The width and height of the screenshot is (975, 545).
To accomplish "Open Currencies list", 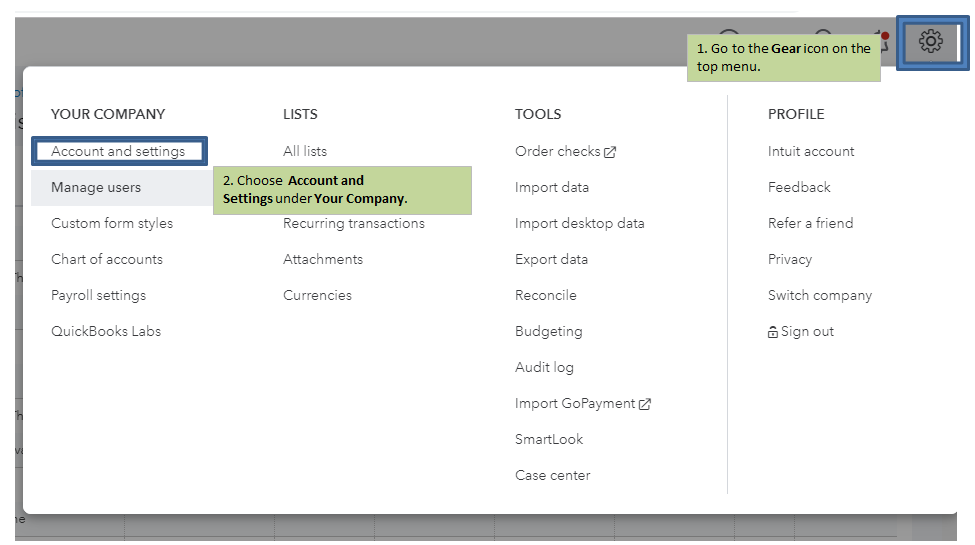I will click(317, 295).
